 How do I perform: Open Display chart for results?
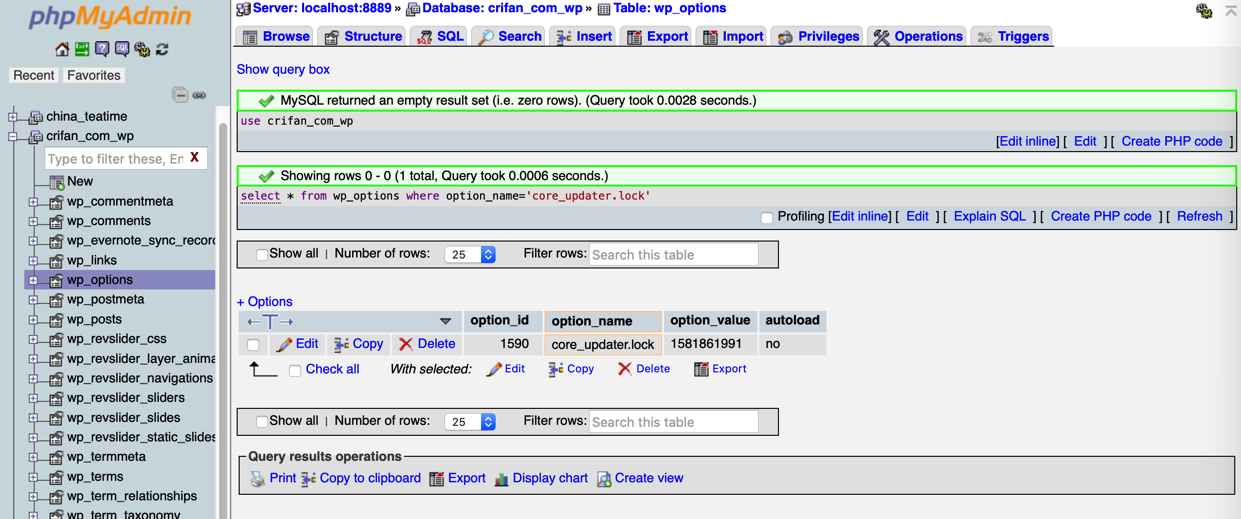pyautogui.click(x=541, y=478)
